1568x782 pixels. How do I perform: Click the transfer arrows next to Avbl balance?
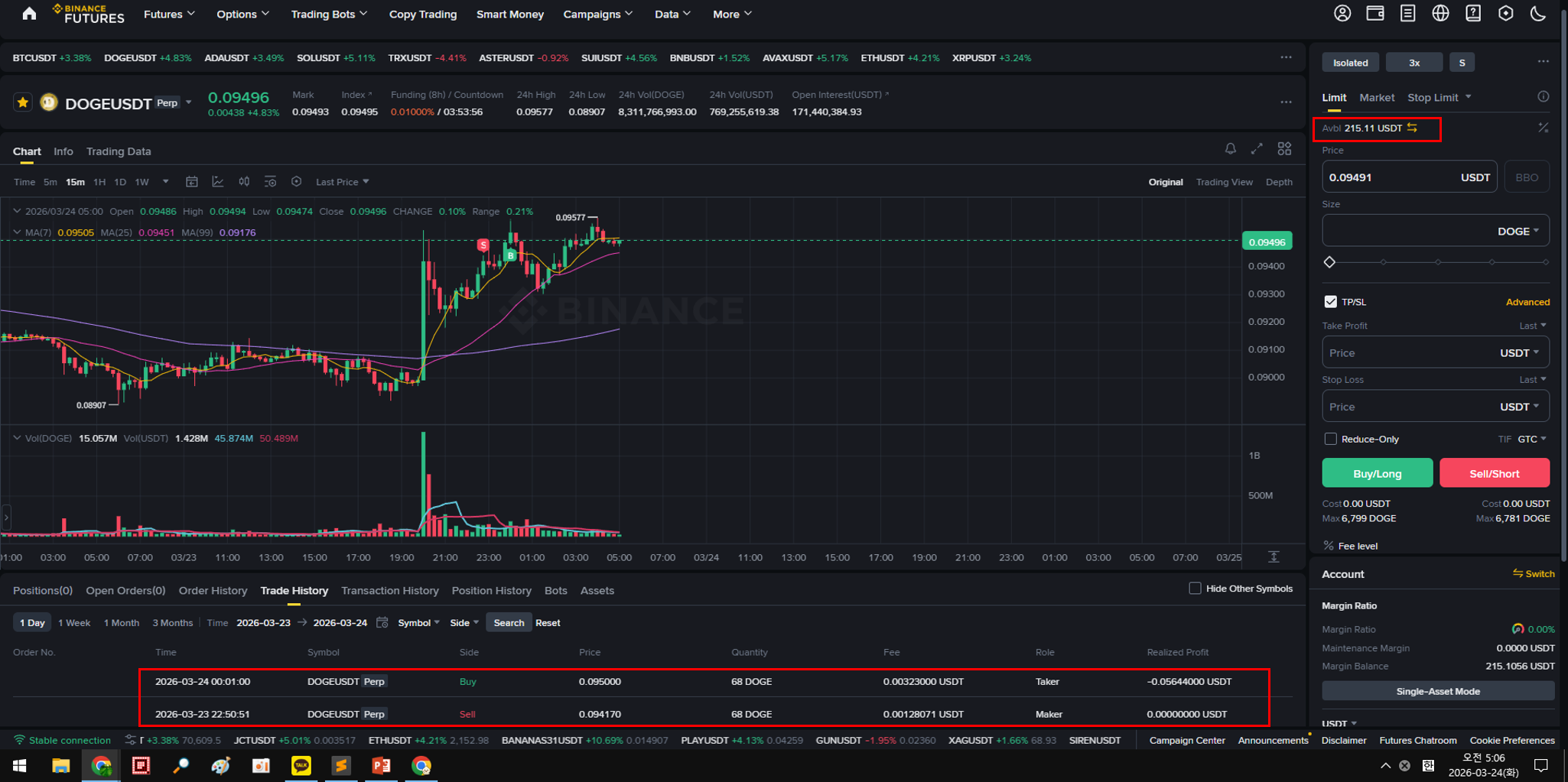point(1412,128)
